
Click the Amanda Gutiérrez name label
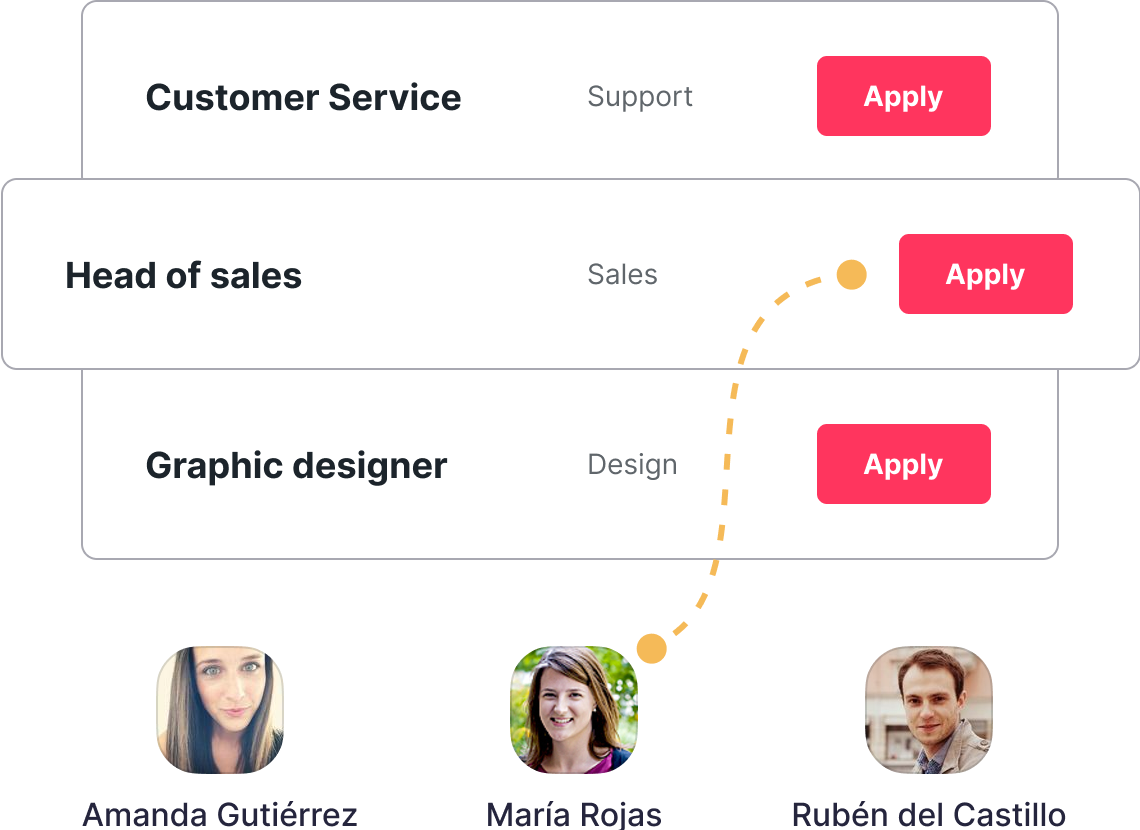(220, 814)
